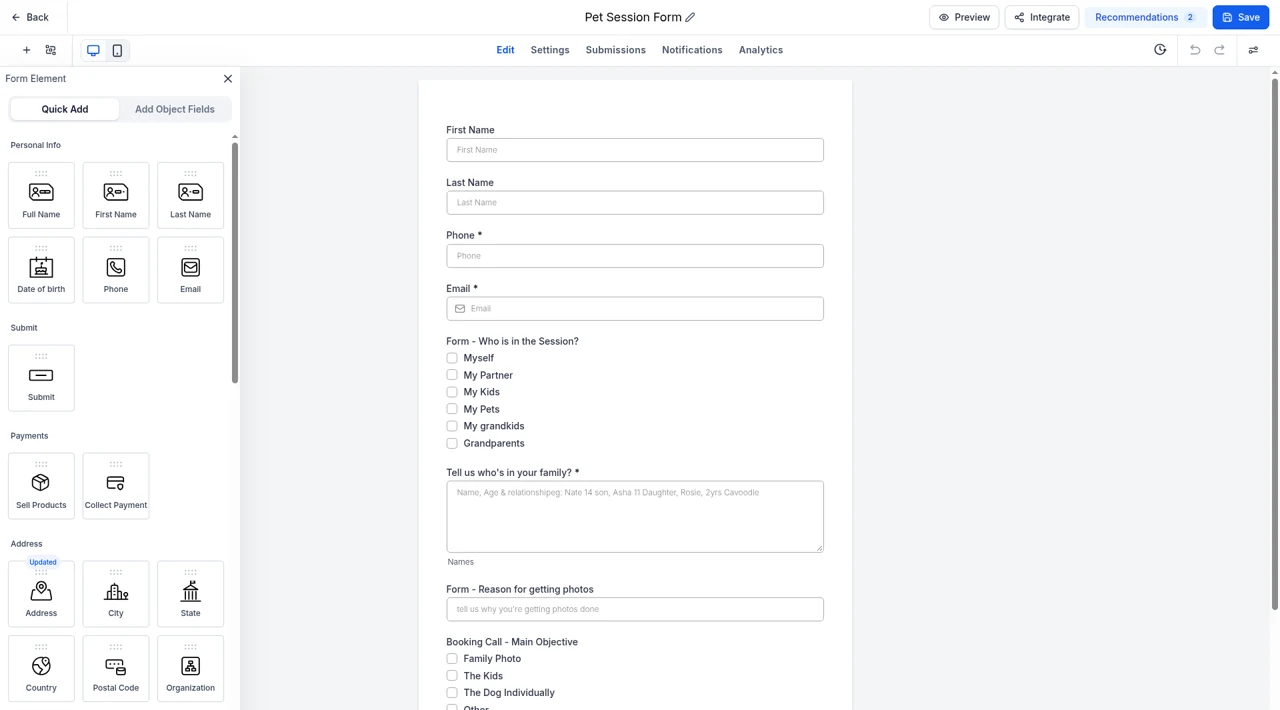Click the Form - Who is in the Session? label
Viewport: 1280px width, 710px height.
(512, 341)
